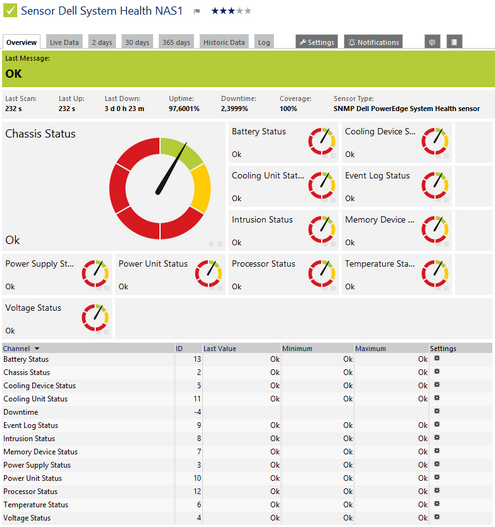Toggle the first priority star
495x527 pixels.
[215, 11]
